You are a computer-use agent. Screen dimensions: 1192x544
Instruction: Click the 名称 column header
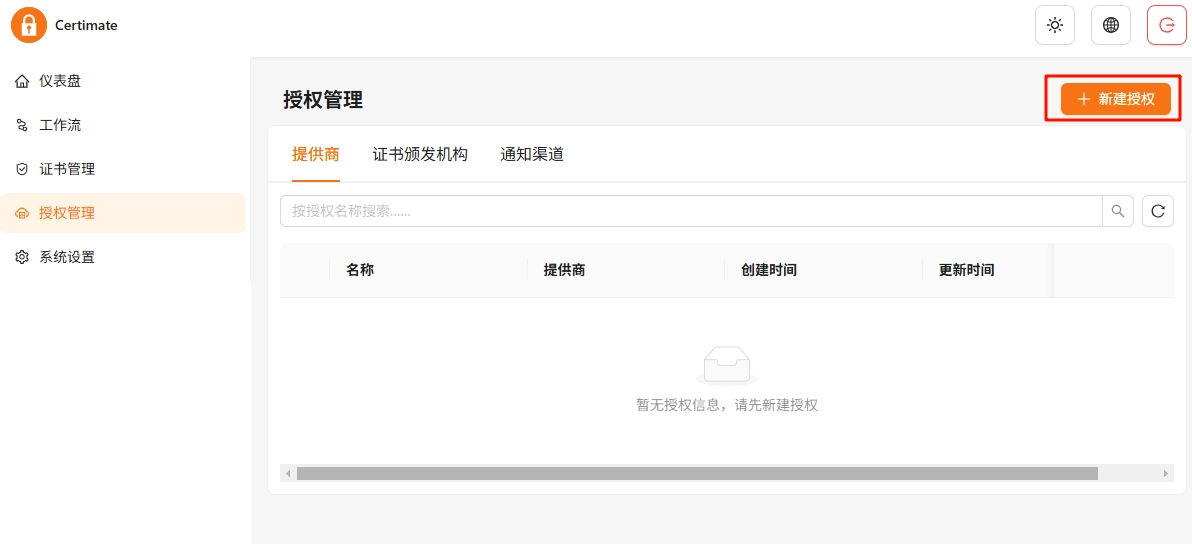[360, 270]
